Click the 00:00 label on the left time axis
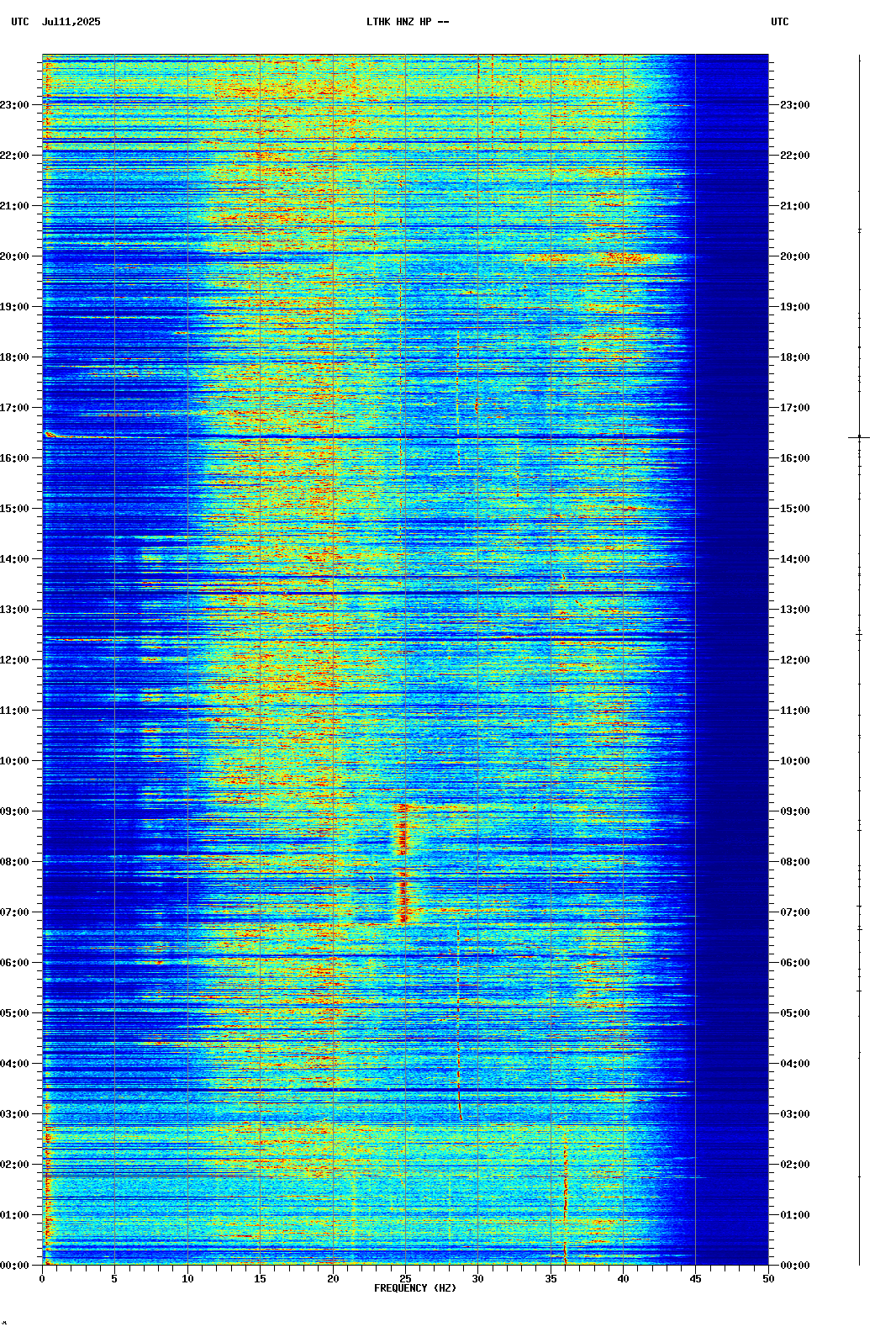This screenshot has height=1332, width=896. click(14, 1266)
